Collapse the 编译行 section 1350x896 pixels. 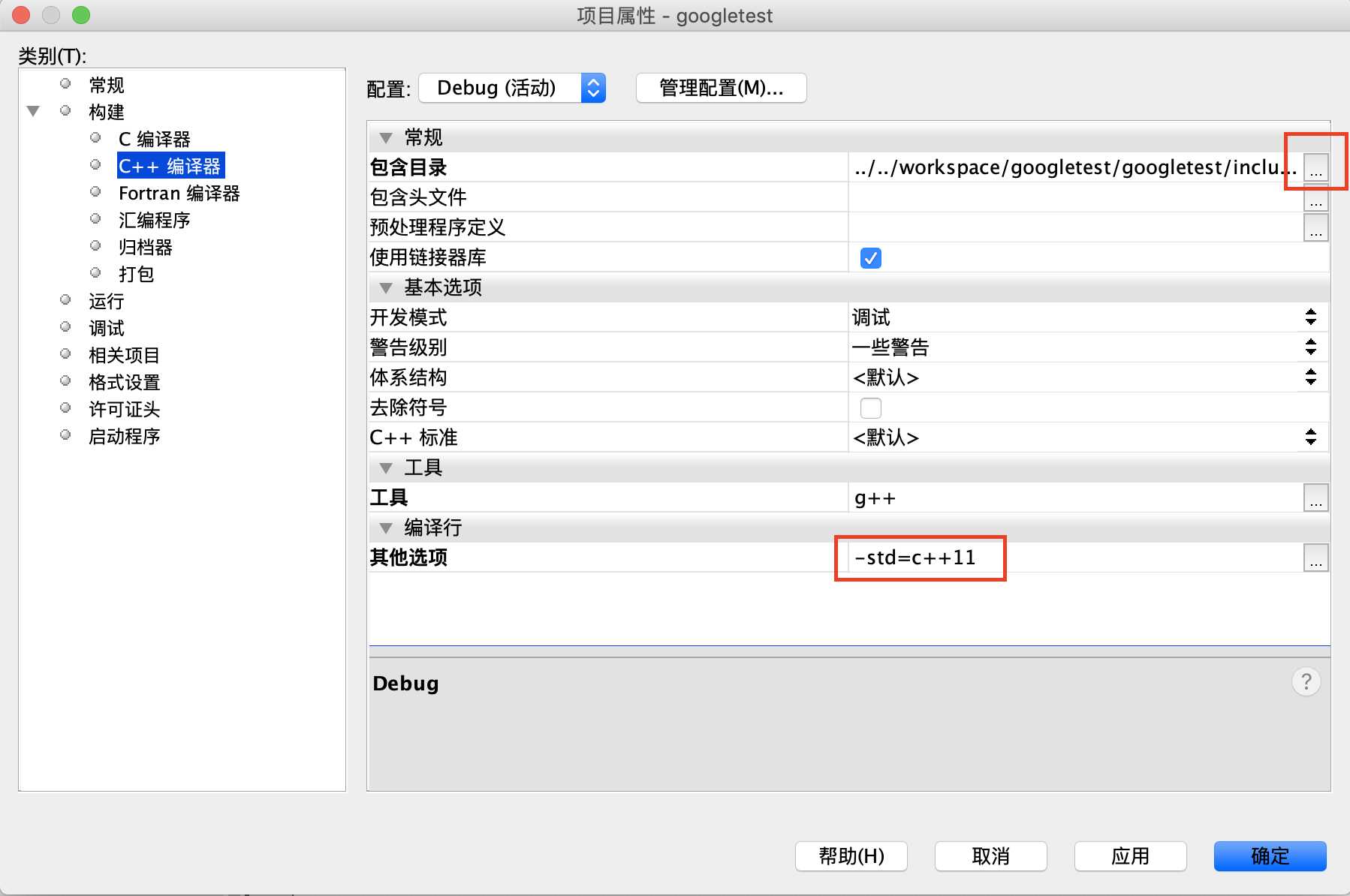(386, 528)
